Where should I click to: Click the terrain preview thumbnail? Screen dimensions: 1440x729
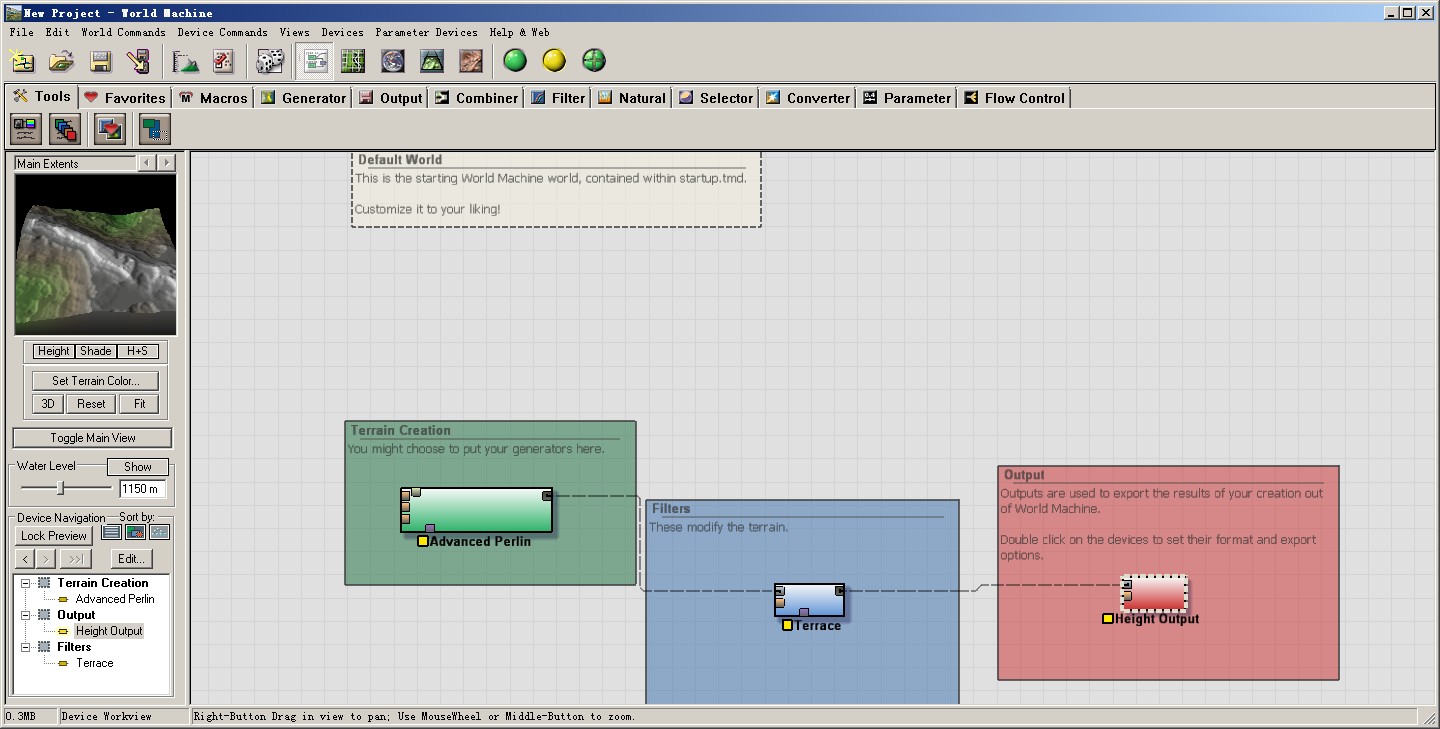(x=95, y=255)
